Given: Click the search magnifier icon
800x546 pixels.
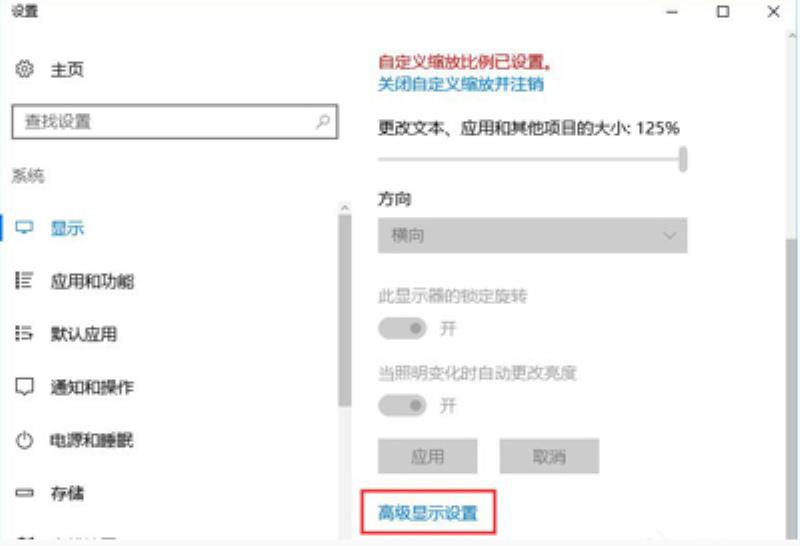Looking at the screenshot, I should point(322,121).
